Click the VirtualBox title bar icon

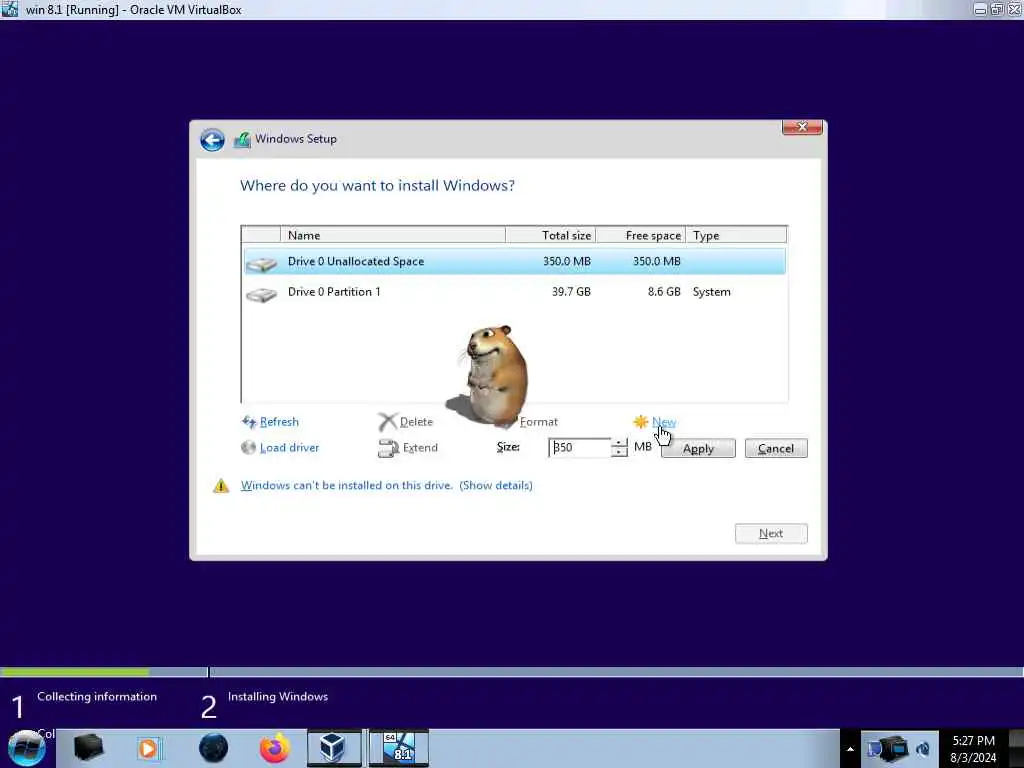pos(9,9)
